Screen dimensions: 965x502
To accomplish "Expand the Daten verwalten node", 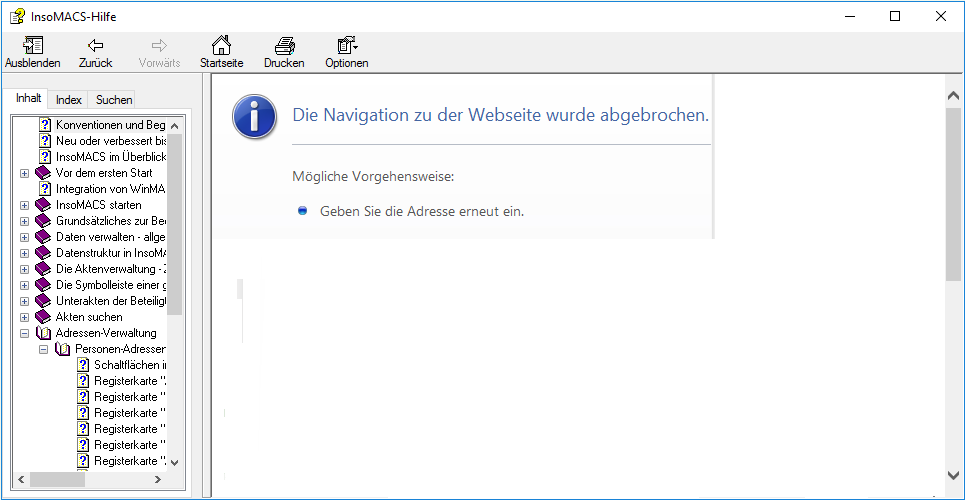I will pos(24,237).
